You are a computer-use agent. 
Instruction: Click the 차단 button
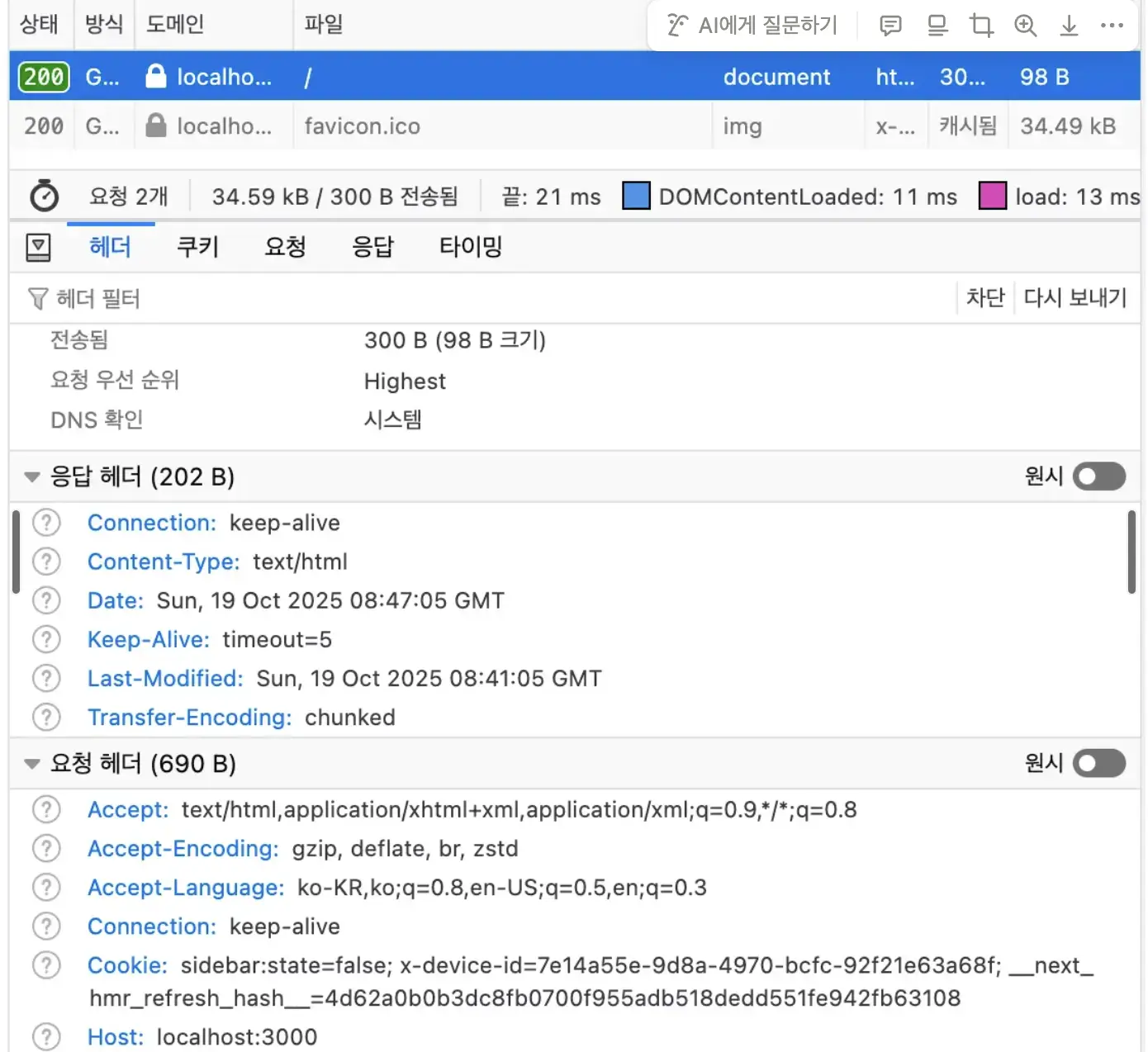pos(984,297)
